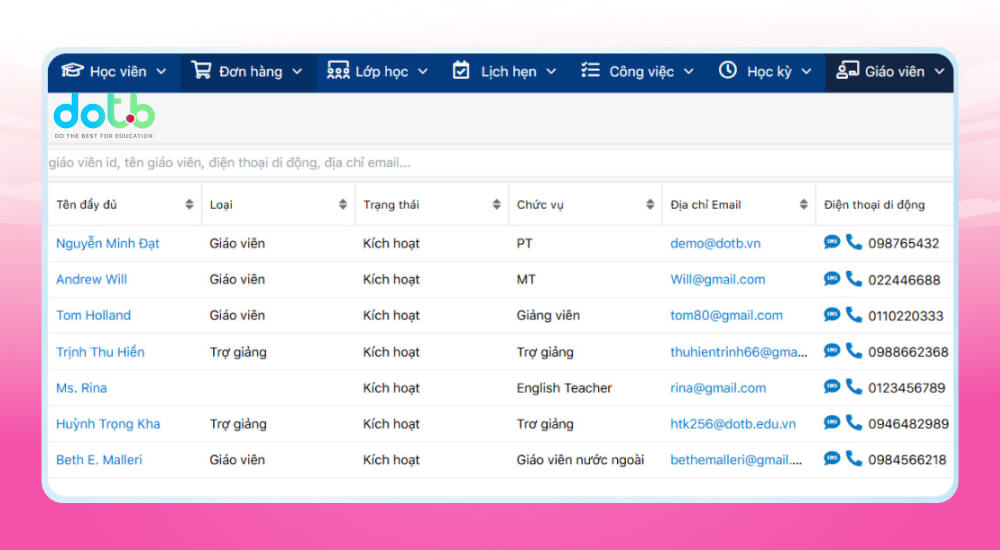This screenshot has width=1000, height=550.
Task: Click the dotb logo
Action: [x=104, y=116]
